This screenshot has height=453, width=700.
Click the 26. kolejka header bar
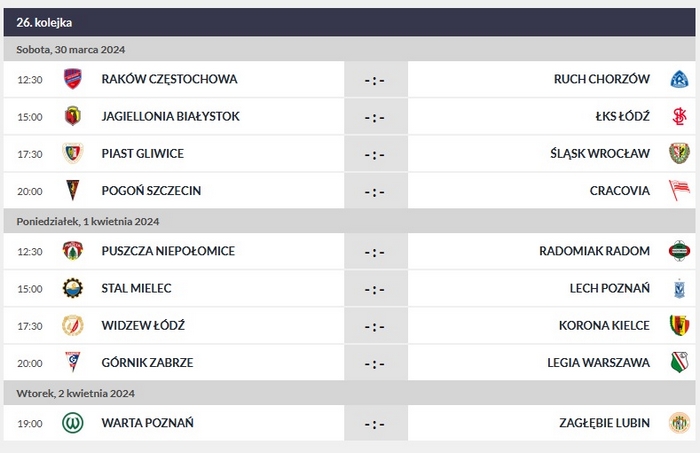(350, 22)
